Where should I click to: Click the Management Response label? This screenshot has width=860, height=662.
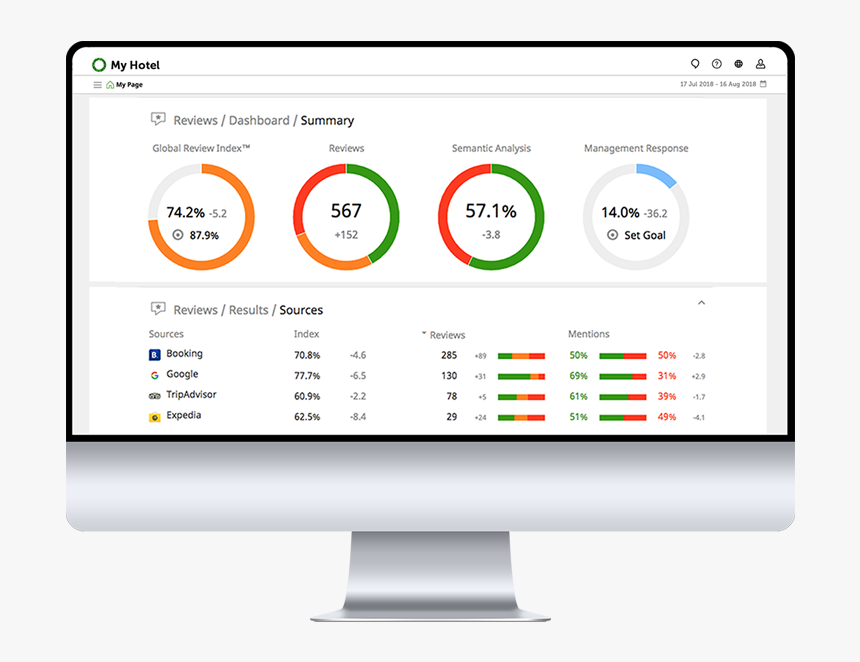tap(636, 148)
